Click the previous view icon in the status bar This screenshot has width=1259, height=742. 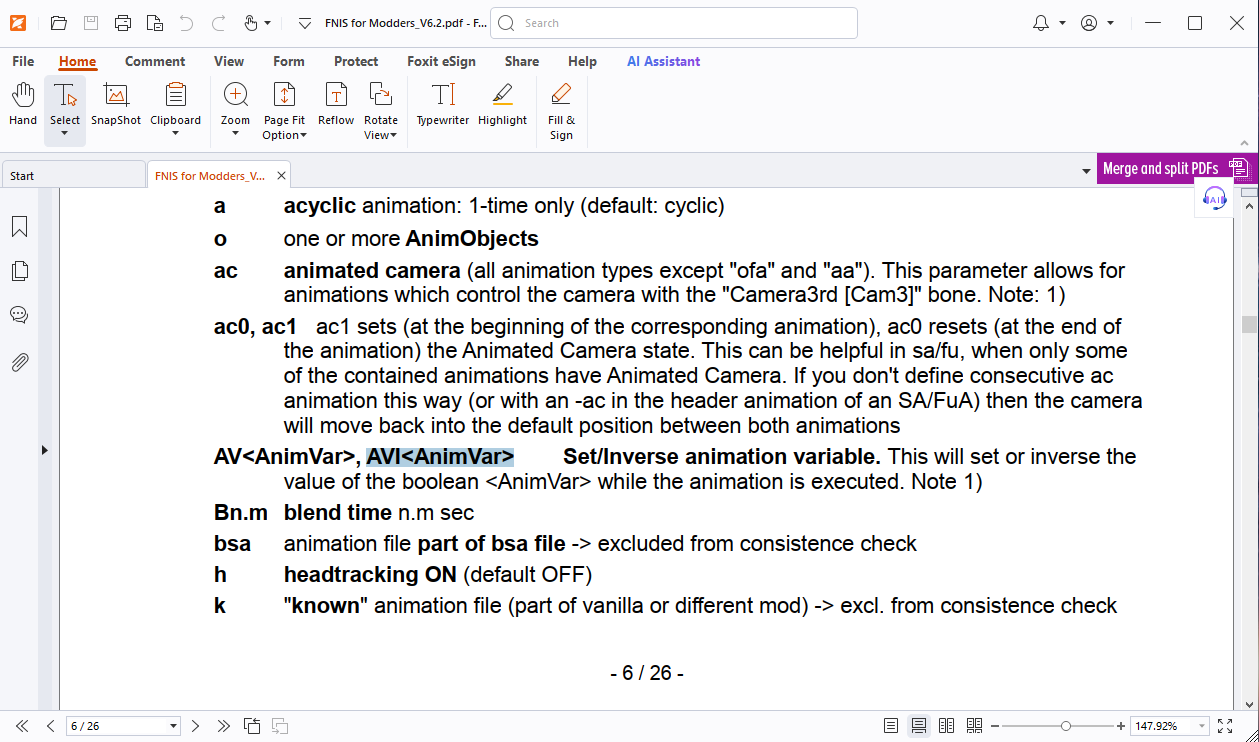coord(252,726)
